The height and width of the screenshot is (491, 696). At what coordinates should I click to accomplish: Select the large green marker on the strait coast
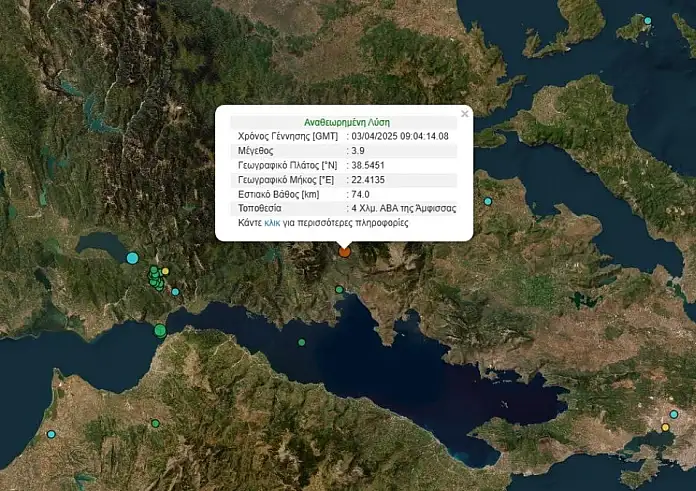[x=160, y=331]
